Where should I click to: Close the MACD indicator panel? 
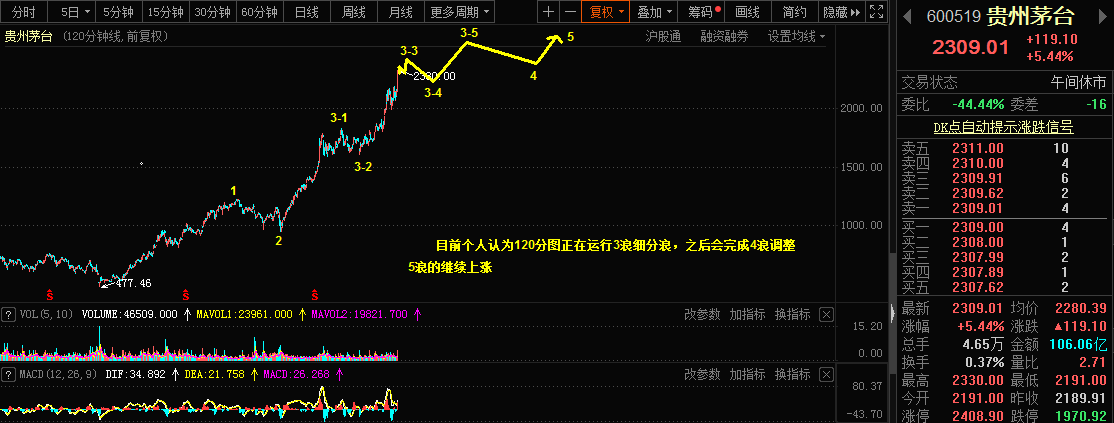pyautogui.click(x=826, y=374)
